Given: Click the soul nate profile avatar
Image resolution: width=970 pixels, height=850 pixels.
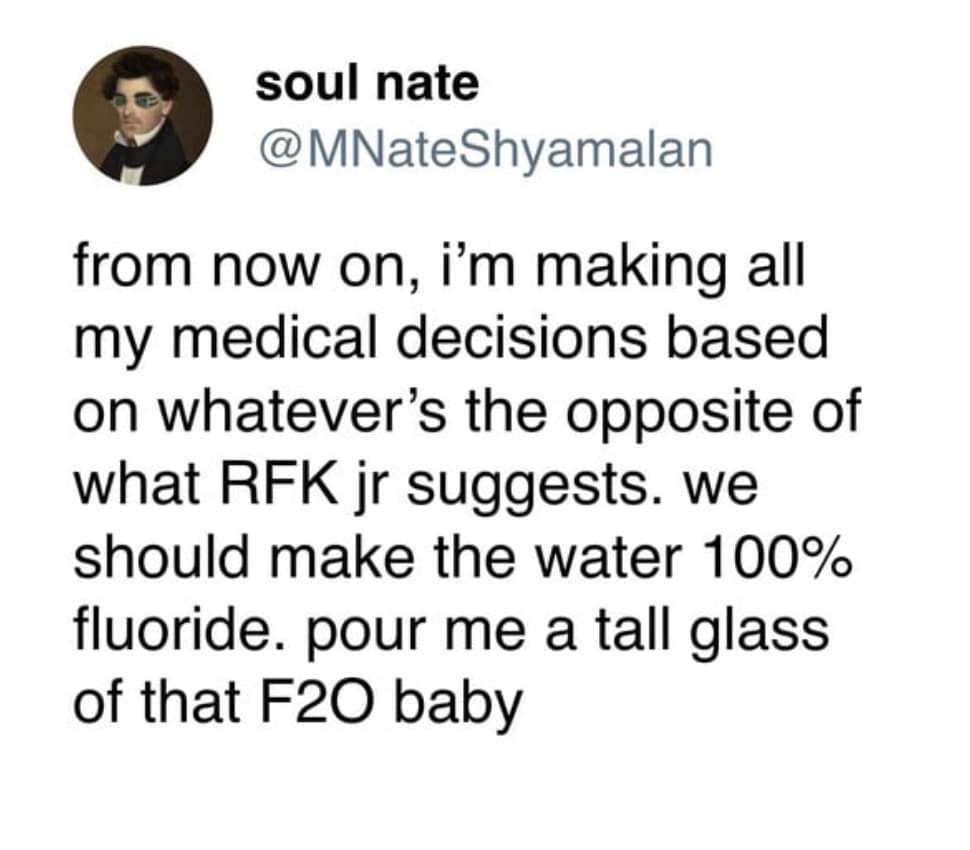Looking at the screenshot, I should (x=142, y=115).
